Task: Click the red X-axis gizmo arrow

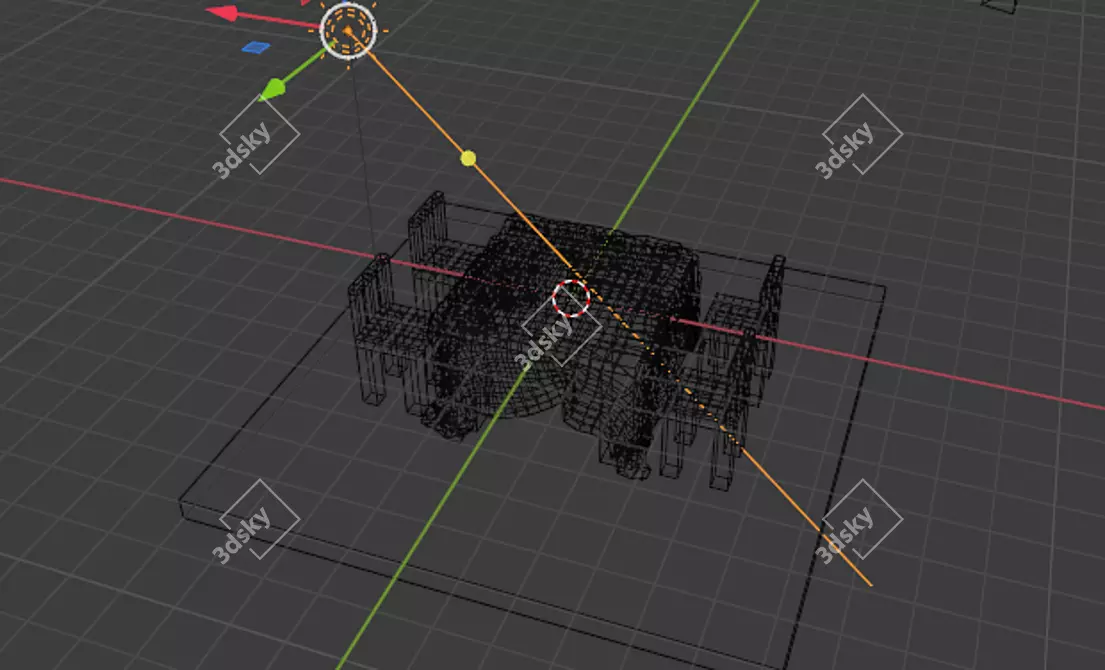Action: (222, 13)
